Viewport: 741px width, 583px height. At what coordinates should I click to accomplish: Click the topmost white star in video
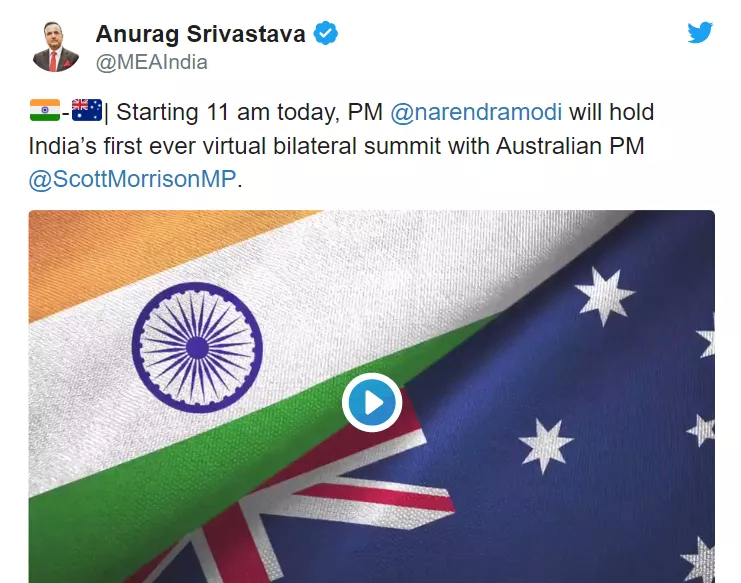click(x=604, y=295)
